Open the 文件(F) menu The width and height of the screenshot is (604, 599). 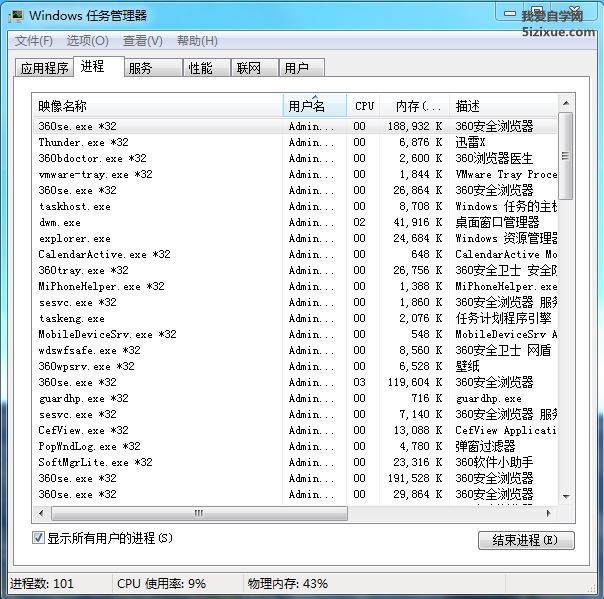click(34, 40)
